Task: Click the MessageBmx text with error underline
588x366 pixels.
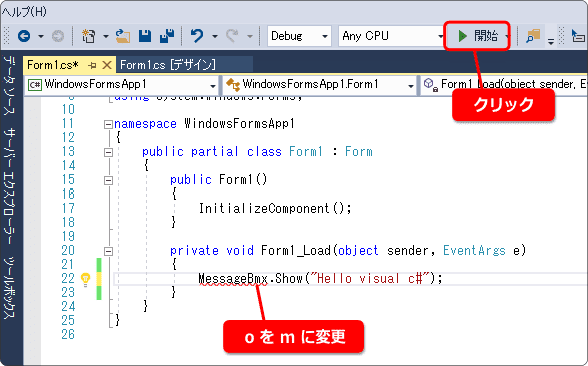Action: tap(232, 279)
